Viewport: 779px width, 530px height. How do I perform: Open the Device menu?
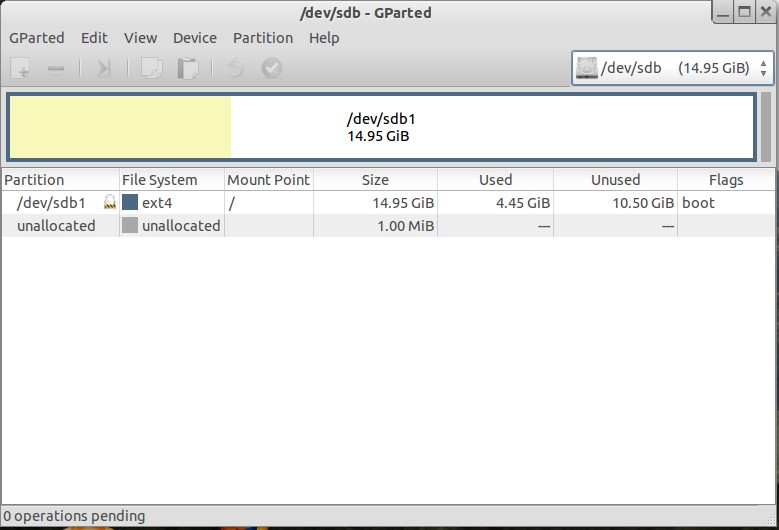tap(195, 38)
